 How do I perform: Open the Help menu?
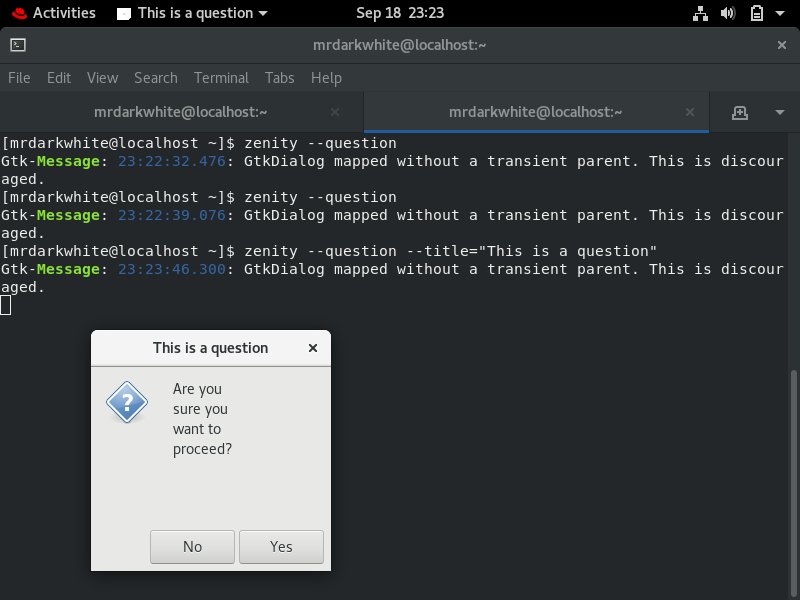(x=325, y=78)
